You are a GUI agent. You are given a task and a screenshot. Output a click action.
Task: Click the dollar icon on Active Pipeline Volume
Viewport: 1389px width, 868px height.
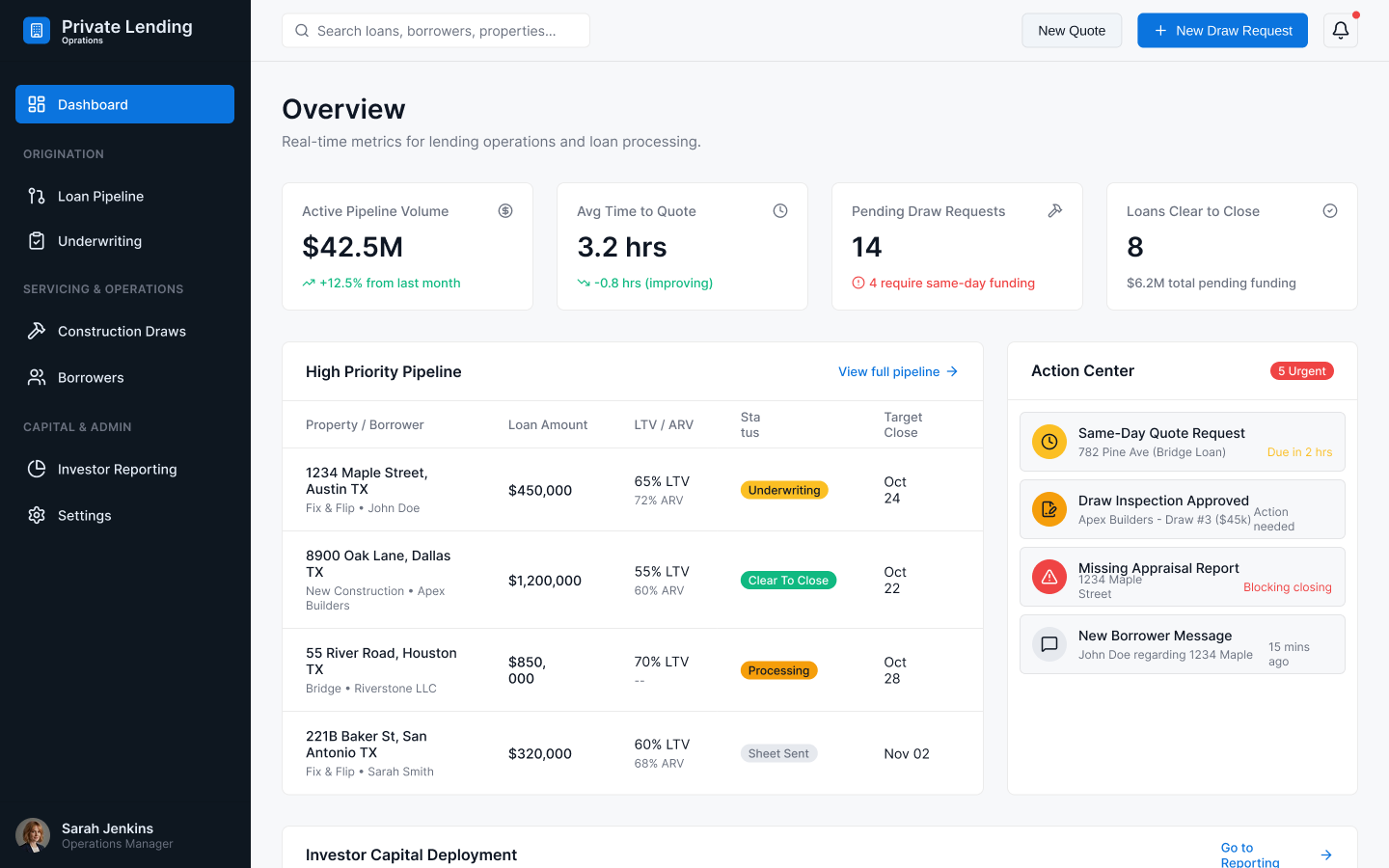(504, 211)
